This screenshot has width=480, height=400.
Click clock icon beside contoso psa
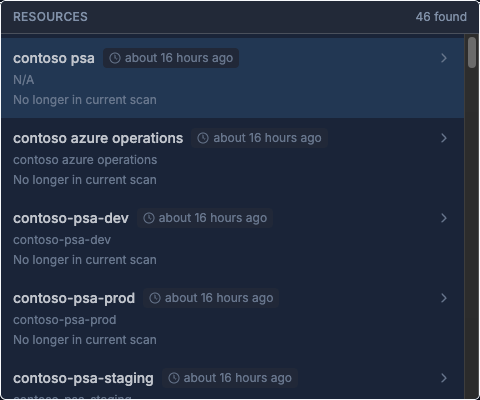click(115, 58)
